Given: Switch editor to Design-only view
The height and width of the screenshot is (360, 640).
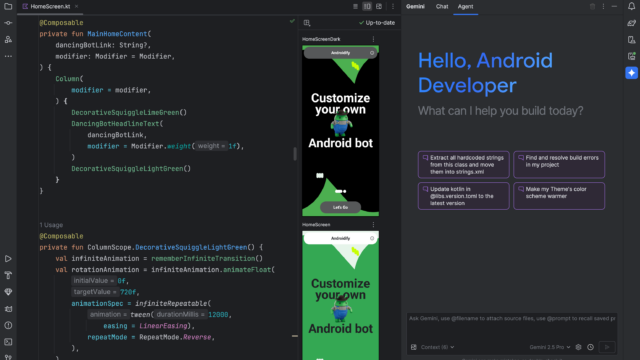Looking at the screenshot, I should (x=379, y=7).
